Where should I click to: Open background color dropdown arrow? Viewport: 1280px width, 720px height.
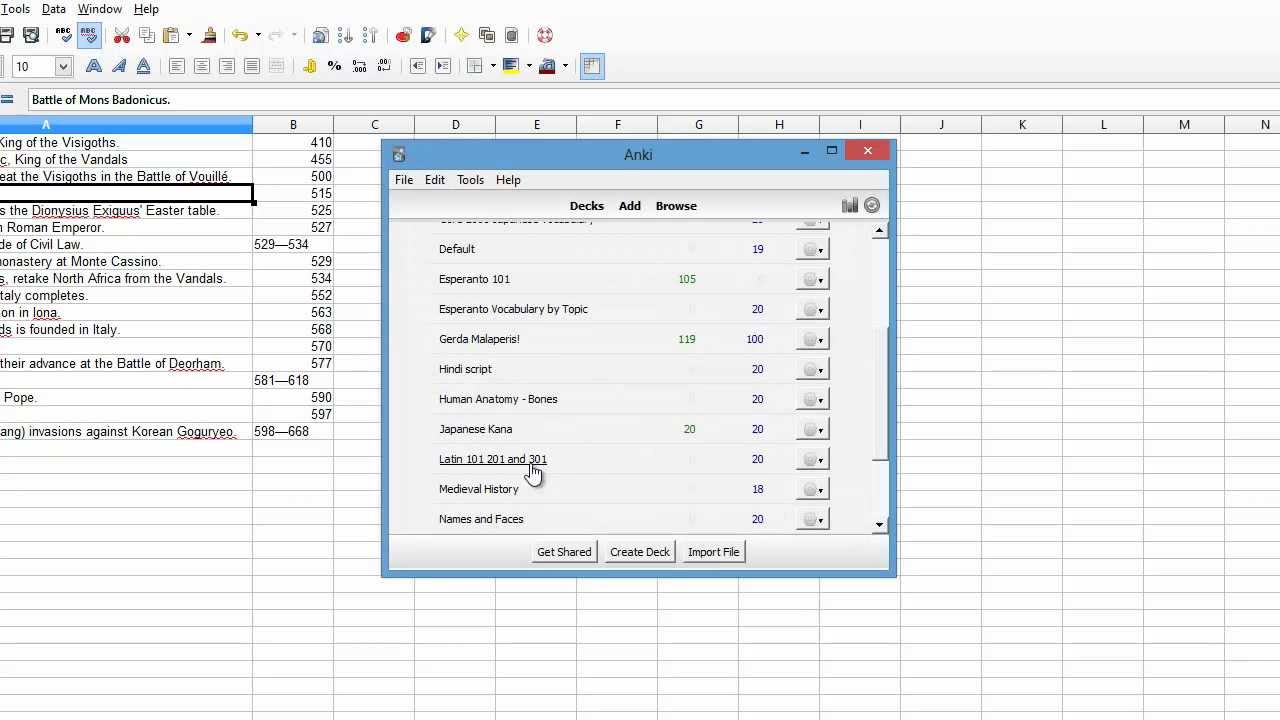529,66
